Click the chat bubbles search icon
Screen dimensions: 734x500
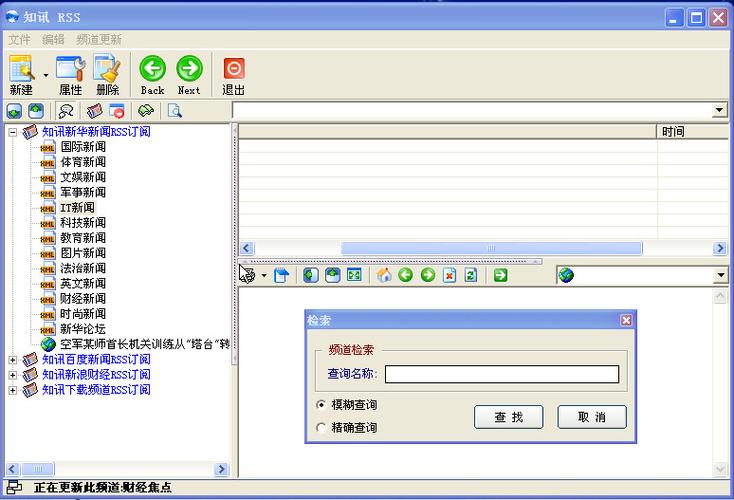(x=66, y=111)
